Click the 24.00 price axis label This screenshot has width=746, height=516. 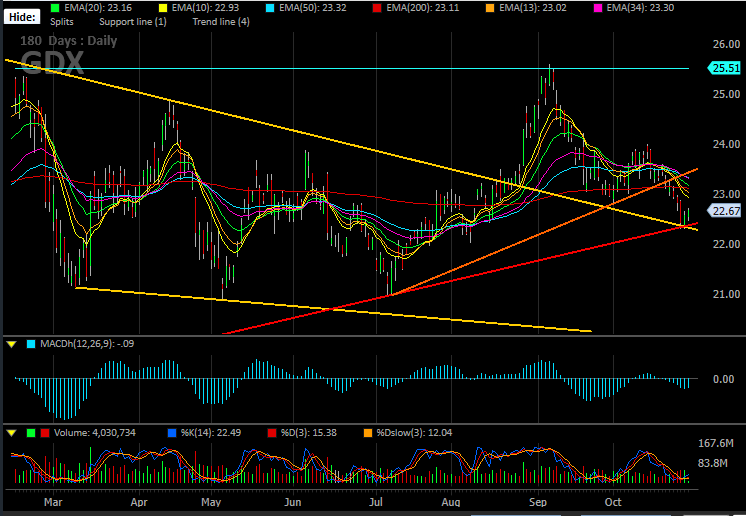(726, 144)
